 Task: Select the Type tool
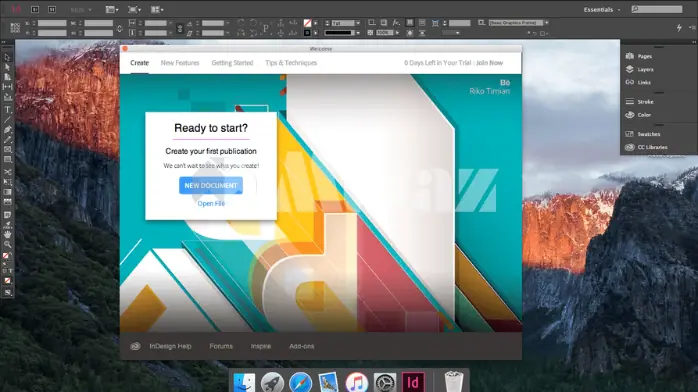pyautogui.click(x=7, y=109)
